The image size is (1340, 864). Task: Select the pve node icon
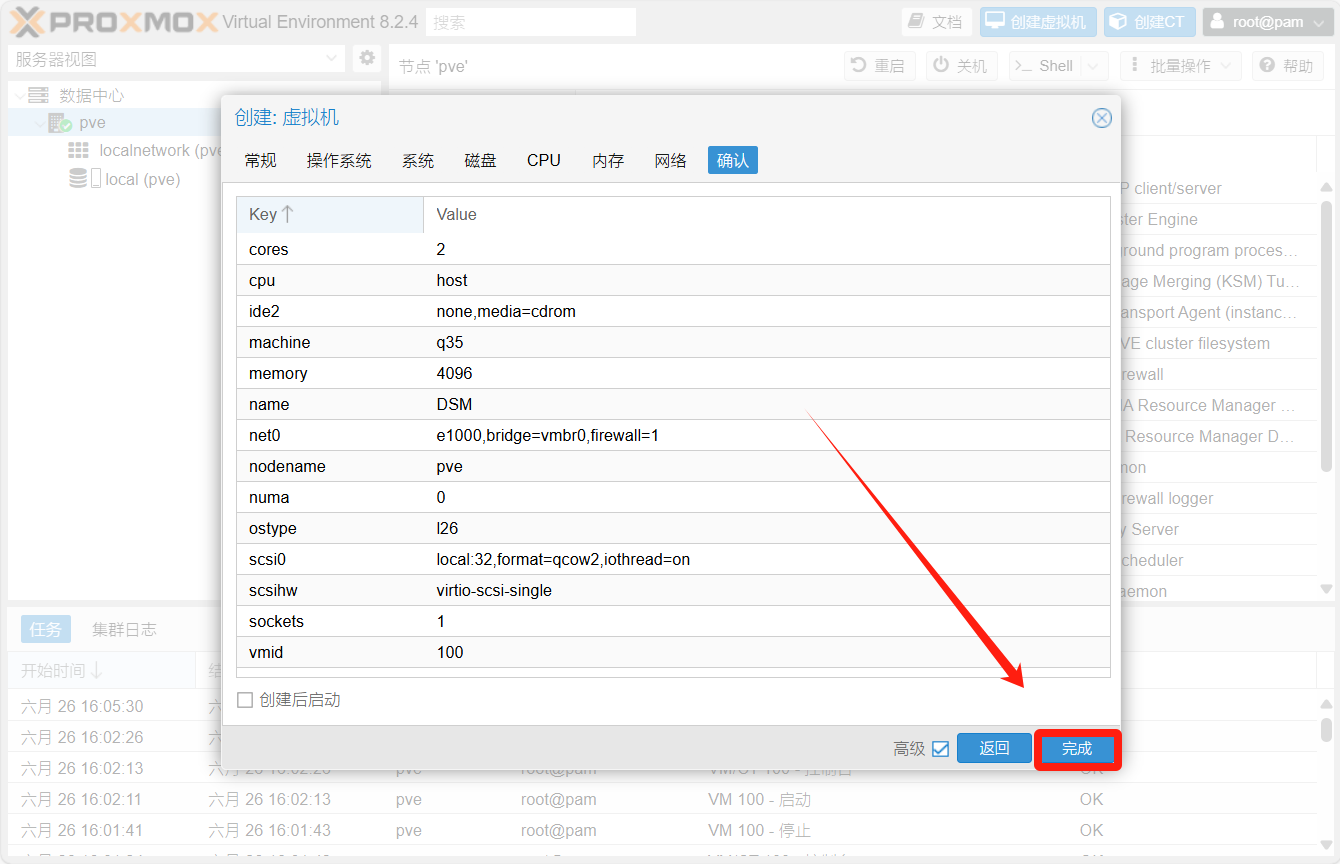click(60, 123)
